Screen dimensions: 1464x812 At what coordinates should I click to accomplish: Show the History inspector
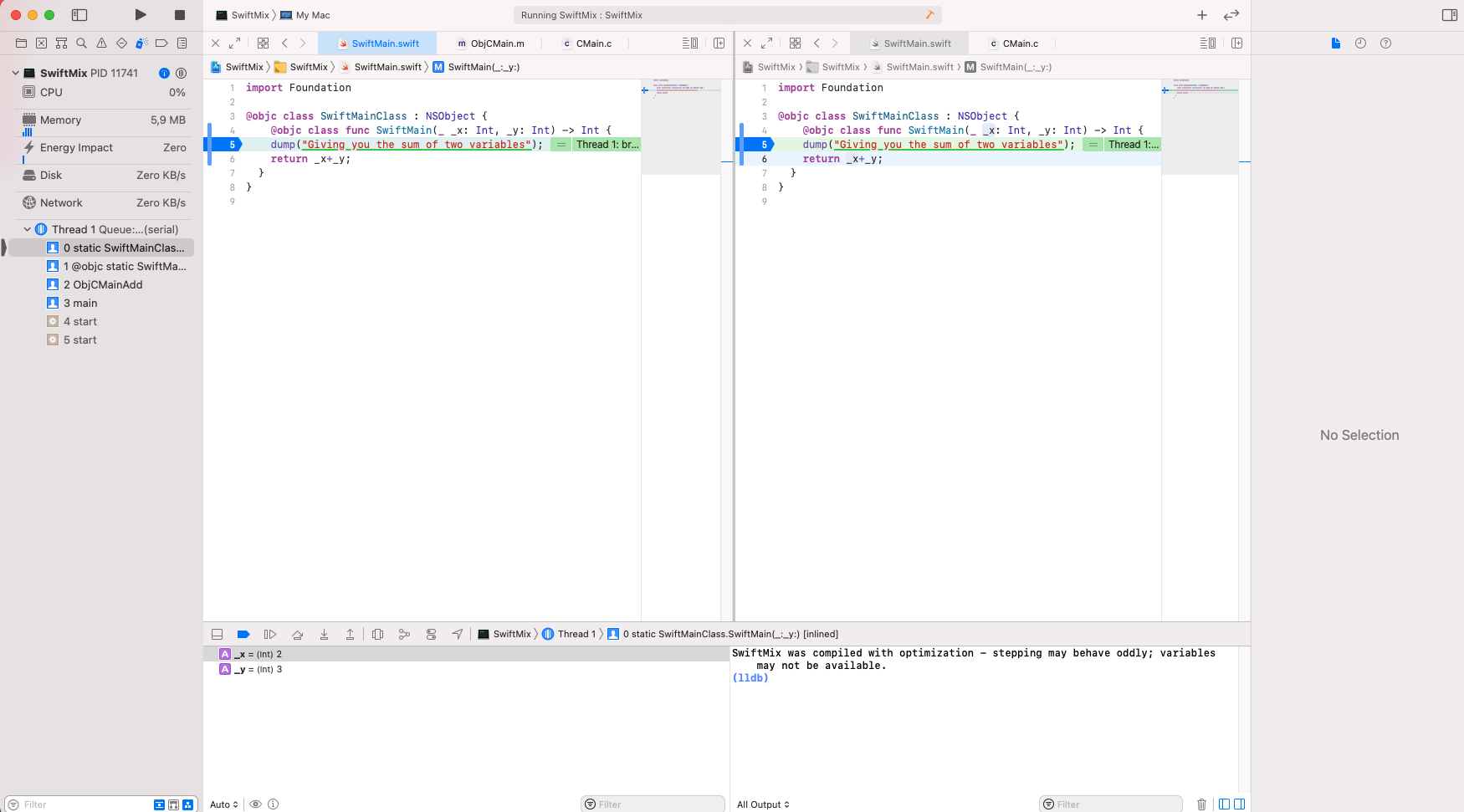click(x=1361, y=43)
